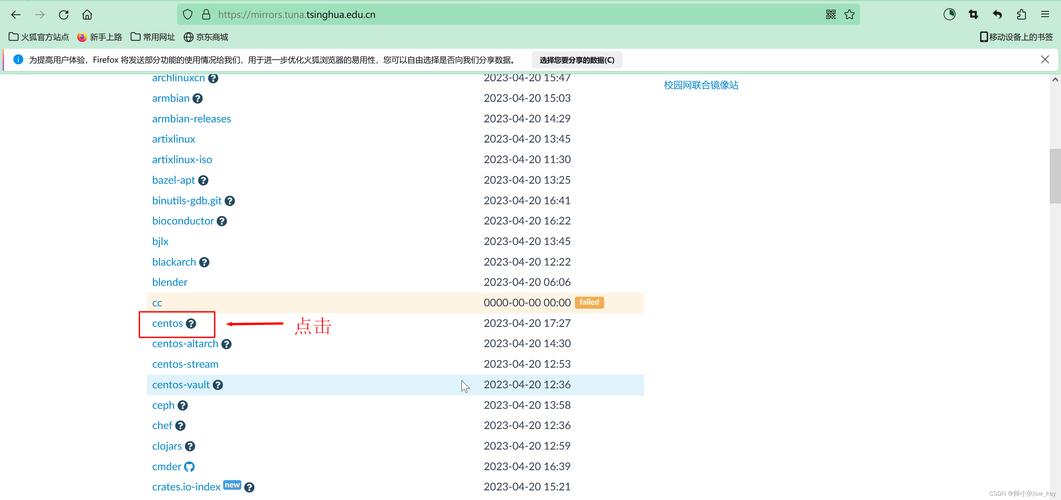The height and width of the screenshot is (500, 1061).
Task: Click the help icon next to crates.io-index
Action: click(x=250, y=487)
